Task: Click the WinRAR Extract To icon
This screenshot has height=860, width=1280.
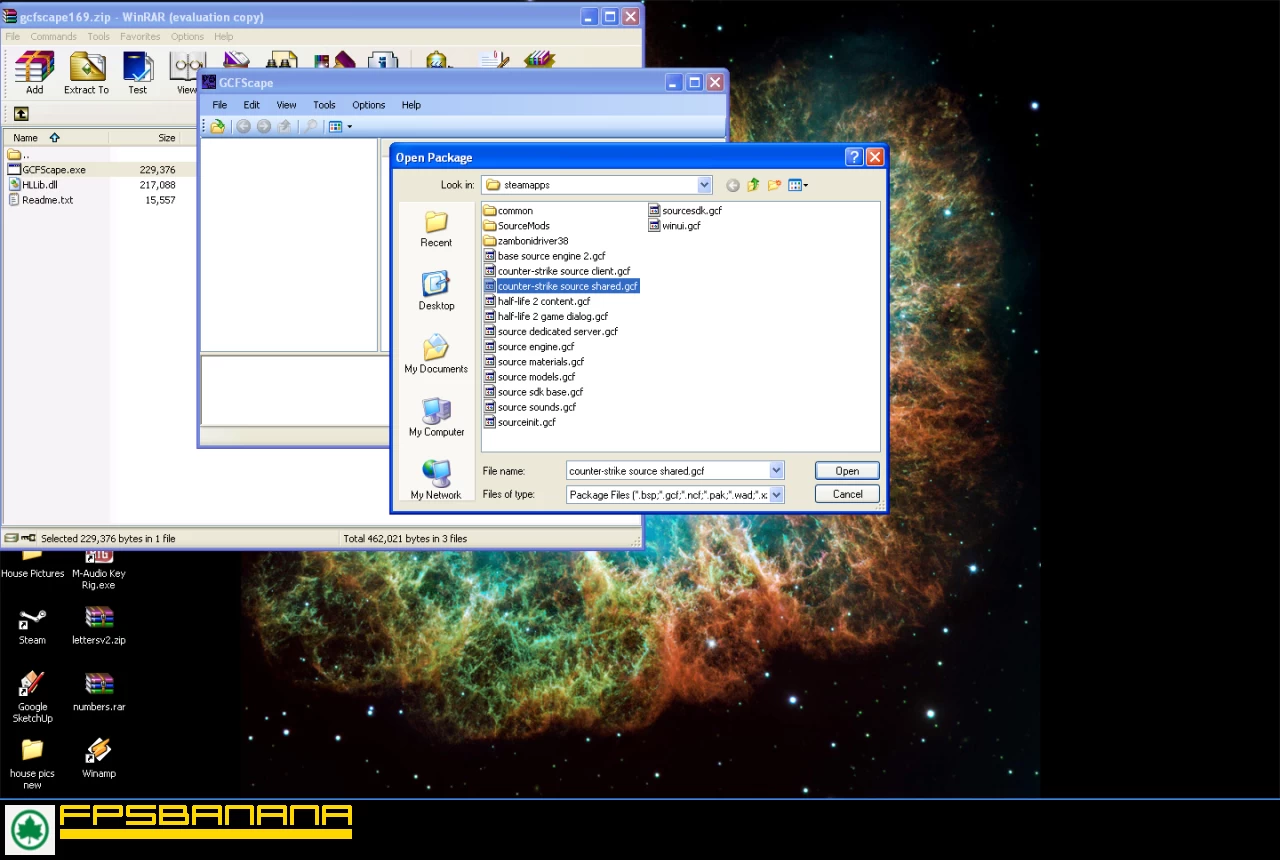Action: click(x=87, y=73)
